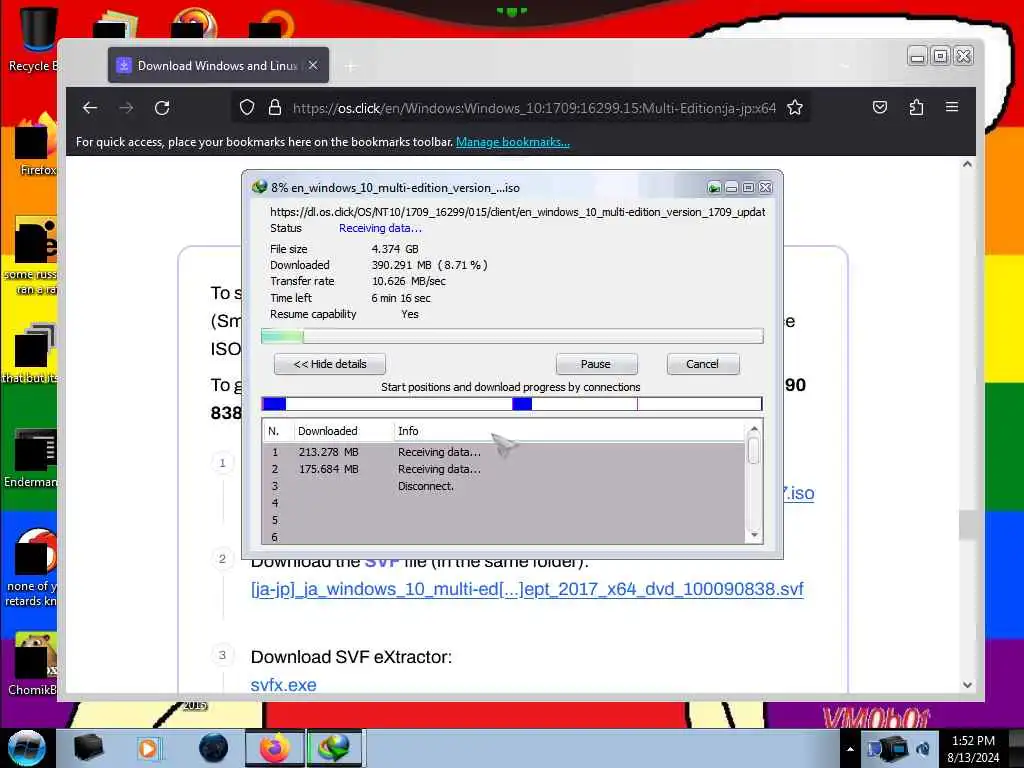Open a new Firefox tab
This screenshot has width=1024, height=768.
pos(351,66)
